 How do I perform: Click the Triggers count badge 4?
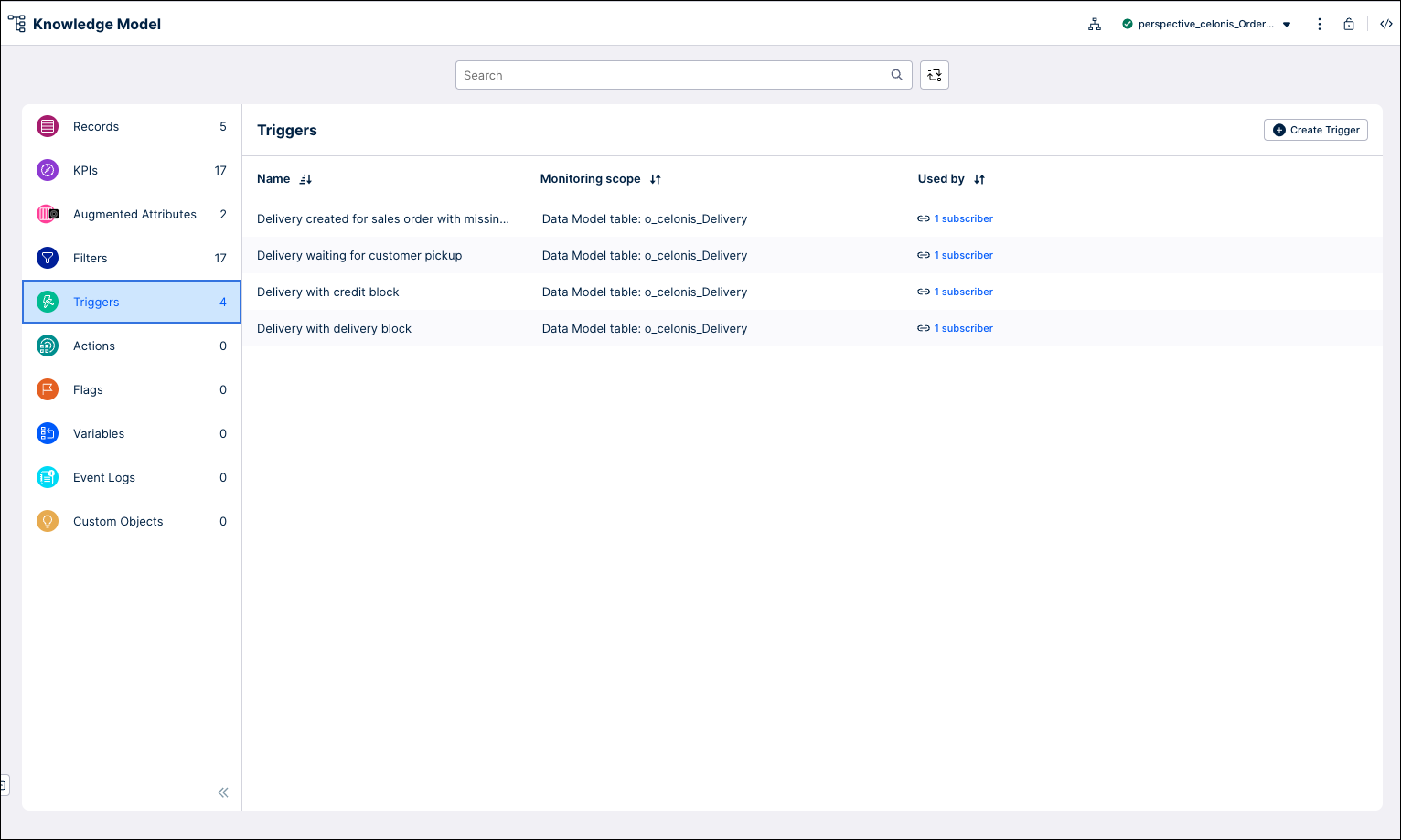pos(223,302)
